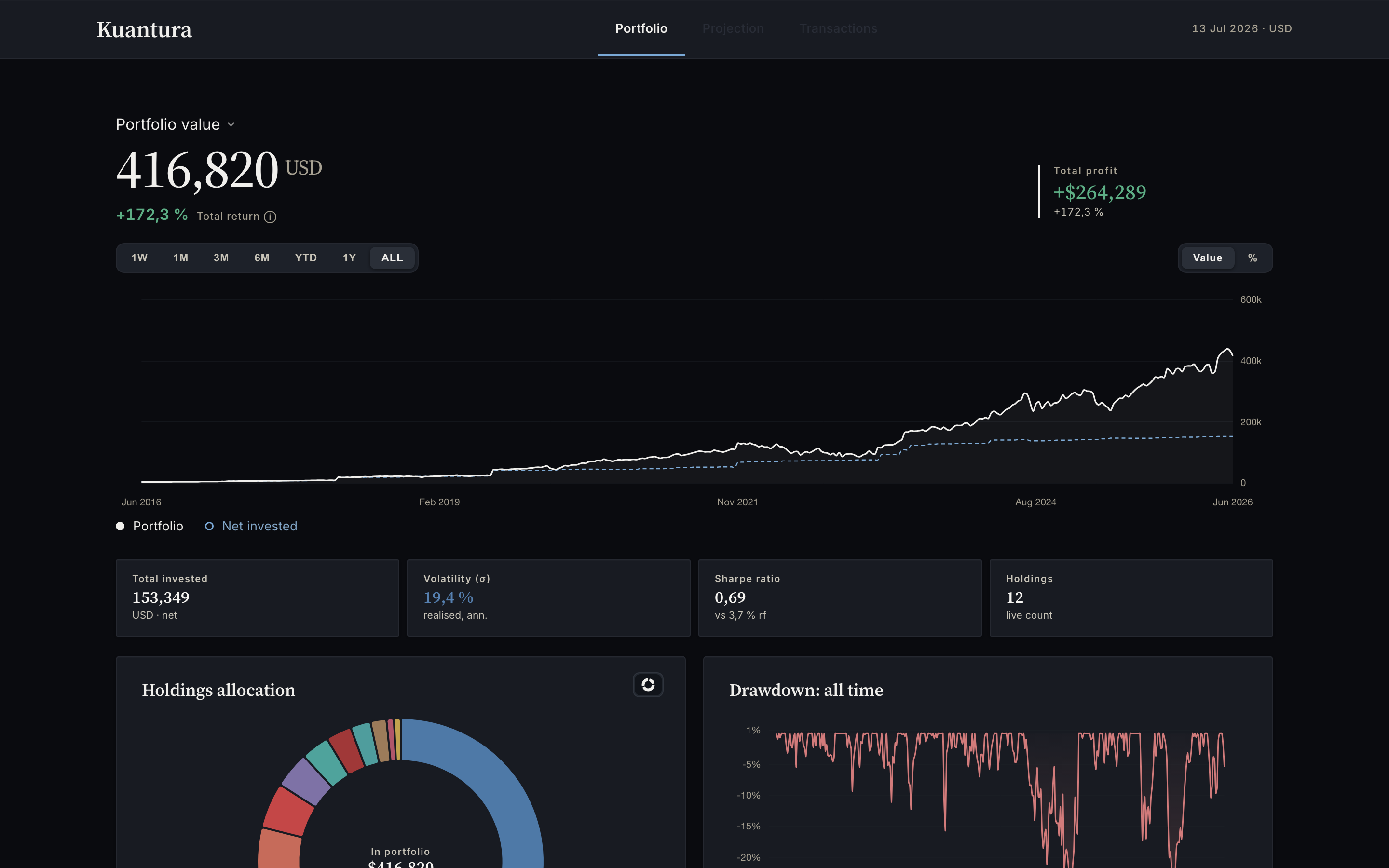
Task: Set chart range to 6M
Action: (262, 258)
